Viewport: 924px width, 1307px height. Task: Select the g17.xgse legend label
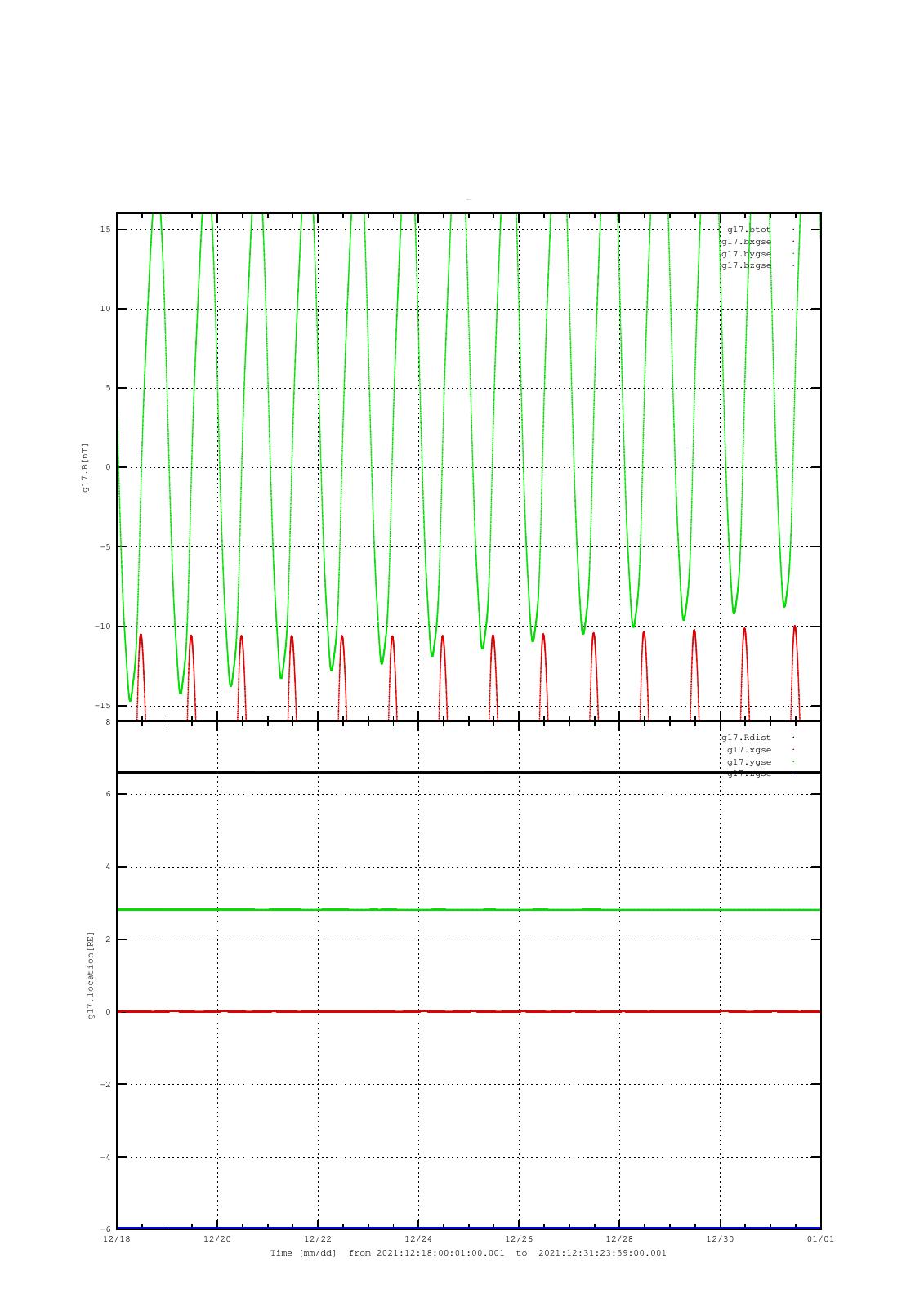pos(749,750)
